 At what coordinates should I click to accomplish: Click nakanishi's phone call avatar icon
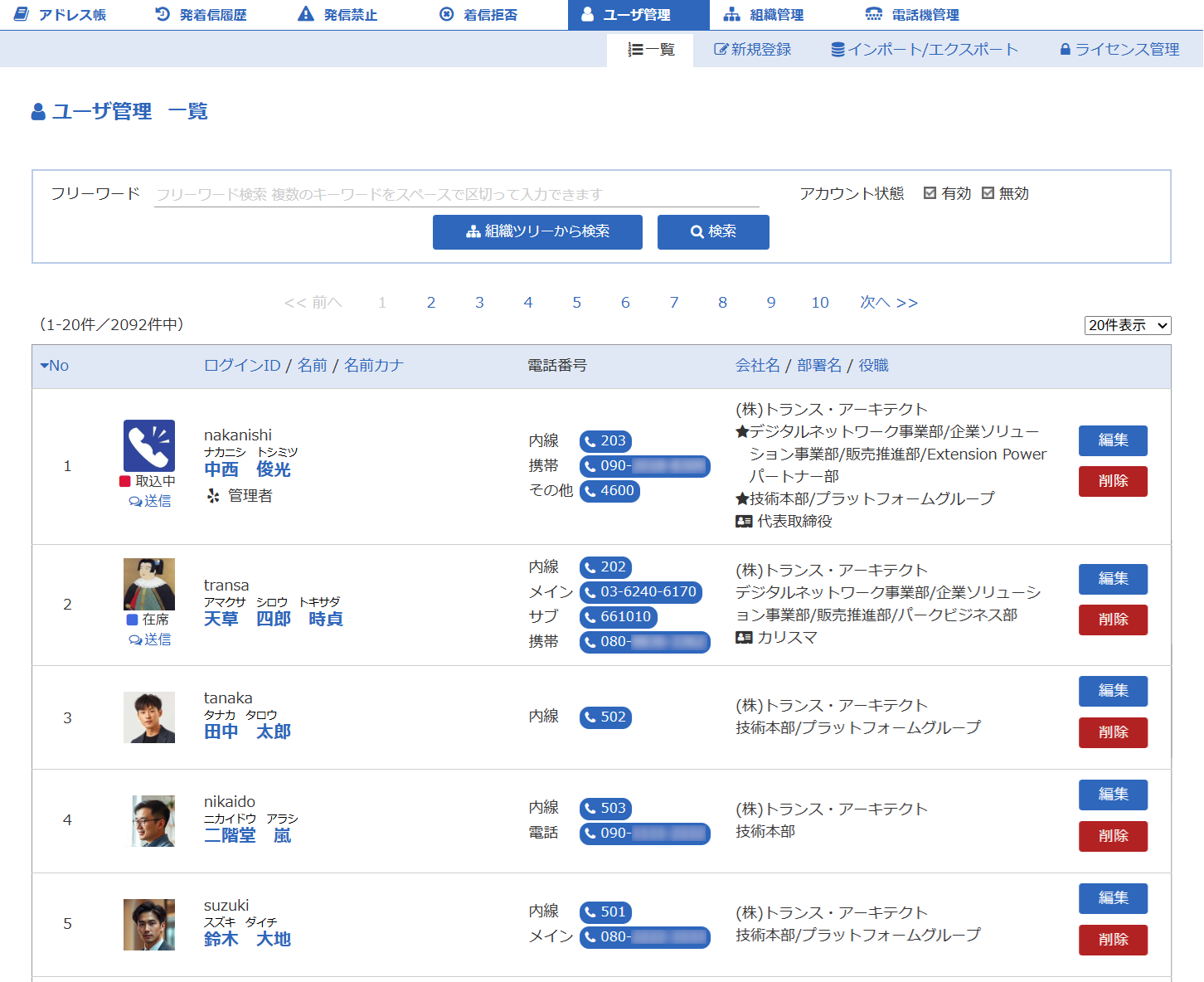(x=149, y=445)
